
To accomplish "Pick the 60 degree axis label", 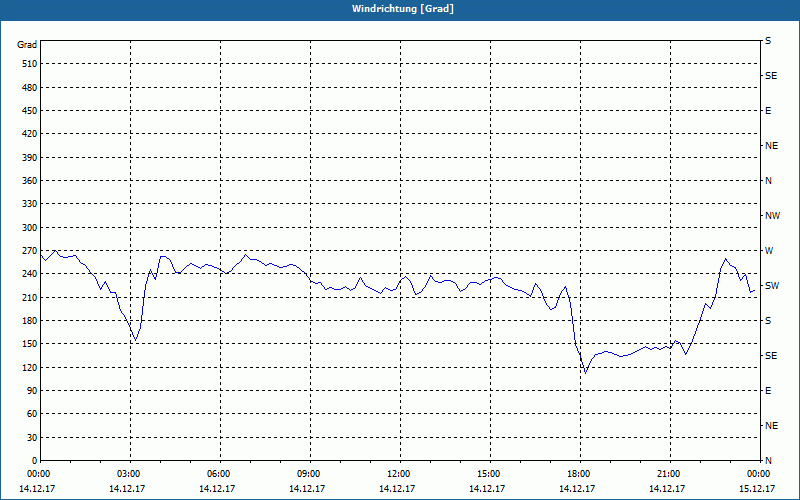I will pyautogui.click(x=32, y=413).
